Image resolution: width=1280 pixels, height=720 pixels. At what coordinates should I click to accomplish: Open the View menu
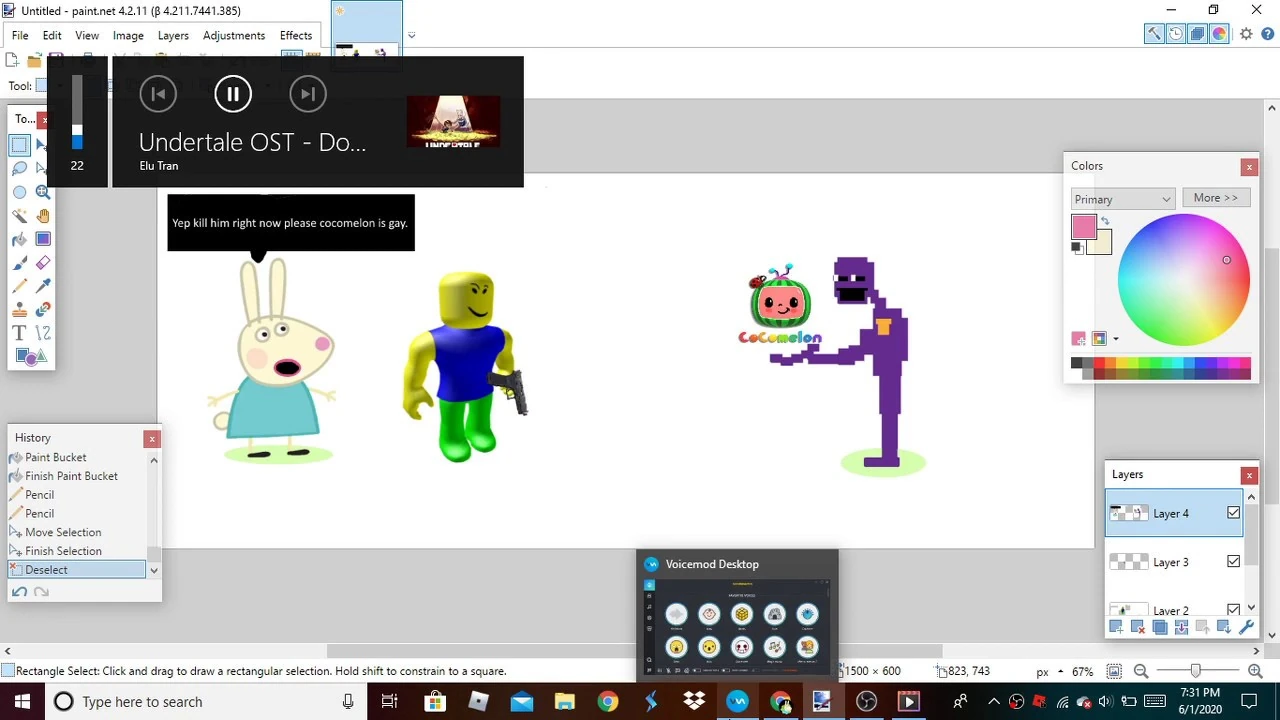click(x=87, y=35)
